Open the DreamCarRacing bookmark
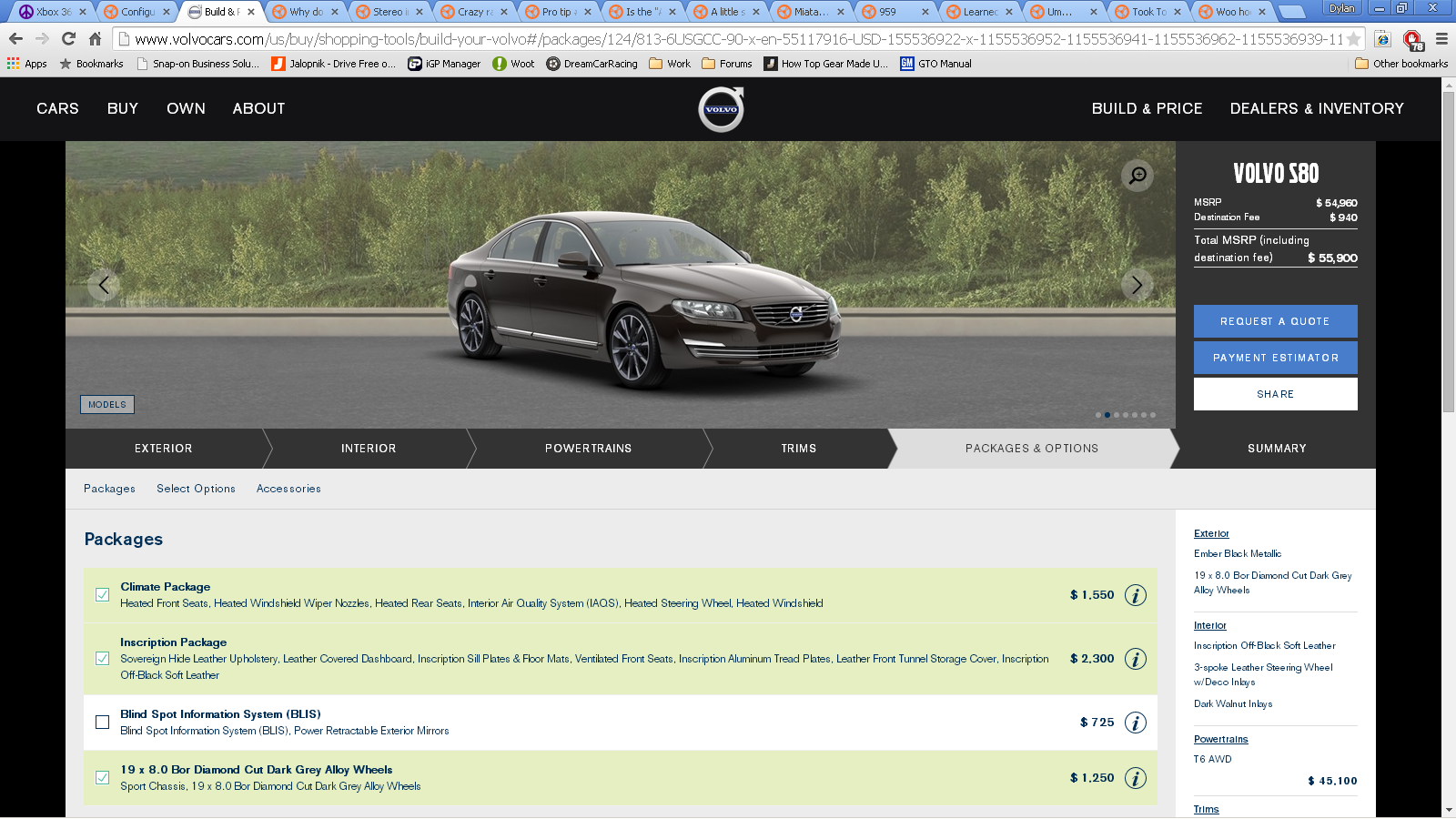This screenshot has width=1456, height=819. coord(591,64)
